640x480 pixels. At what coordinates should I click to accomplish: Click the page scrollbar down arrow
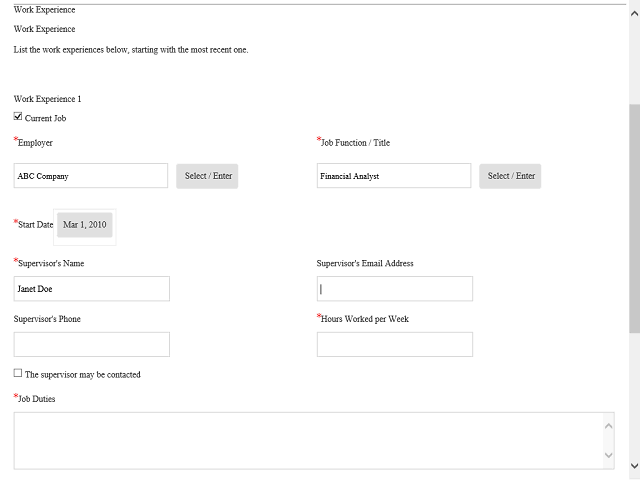634,466
